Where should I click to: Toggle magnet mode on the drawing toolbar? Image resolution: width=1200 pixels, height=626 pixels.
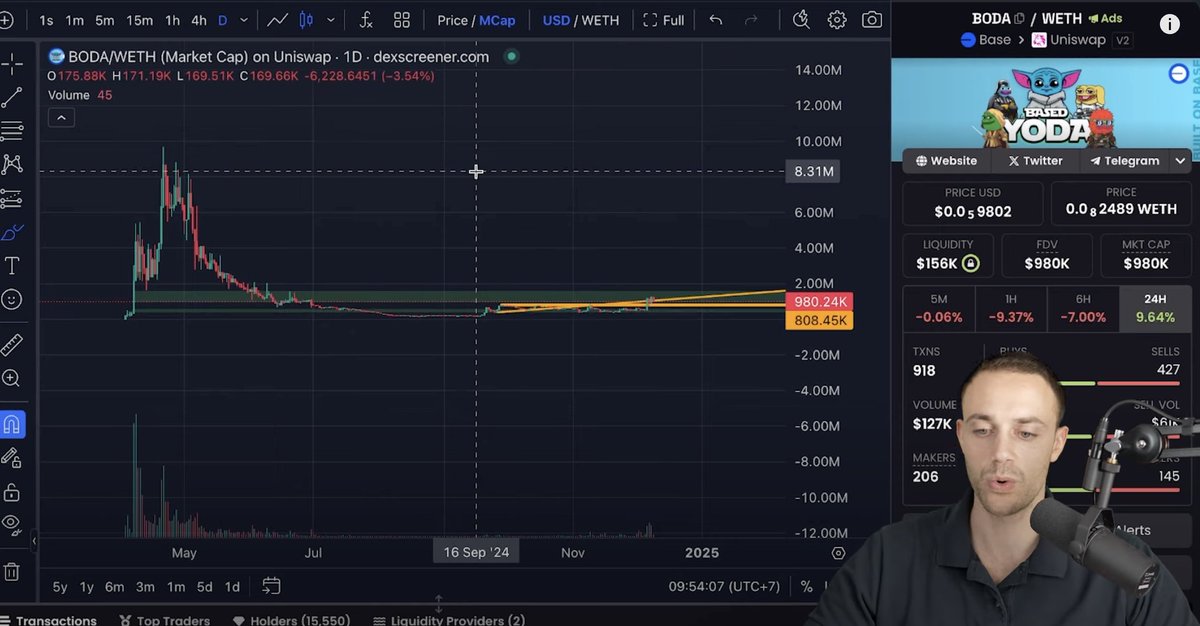tap(12, 424)
